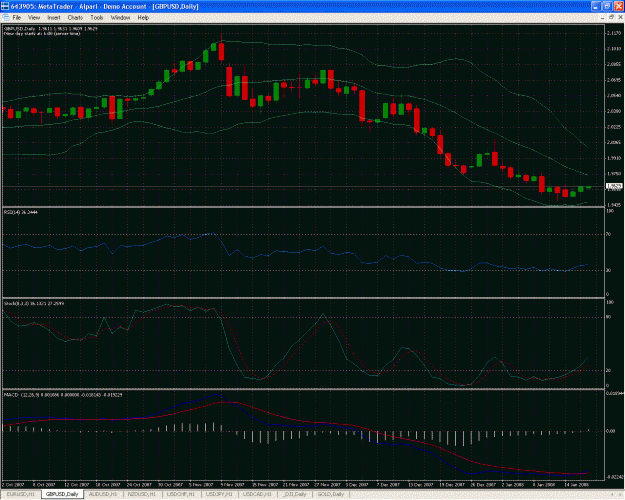
Task: Click the GBPUSD,Daily price label on chart
Action: [50, 29]
